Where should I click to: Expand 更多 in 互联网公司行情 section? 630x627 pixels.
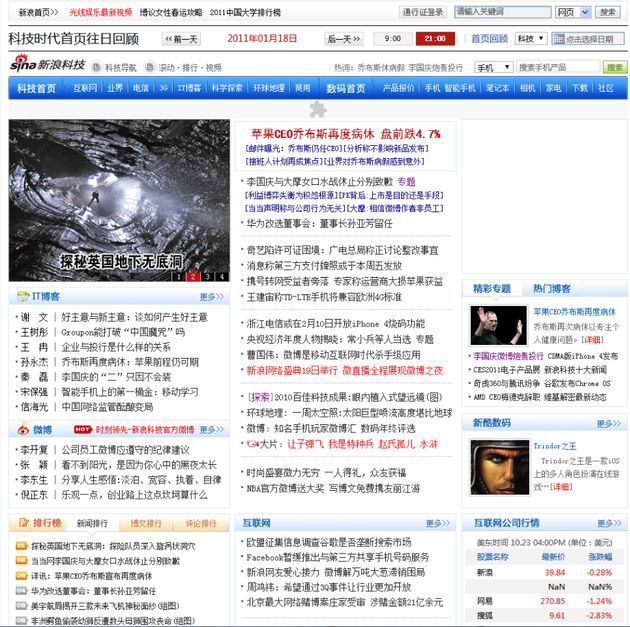coord(610,523)
